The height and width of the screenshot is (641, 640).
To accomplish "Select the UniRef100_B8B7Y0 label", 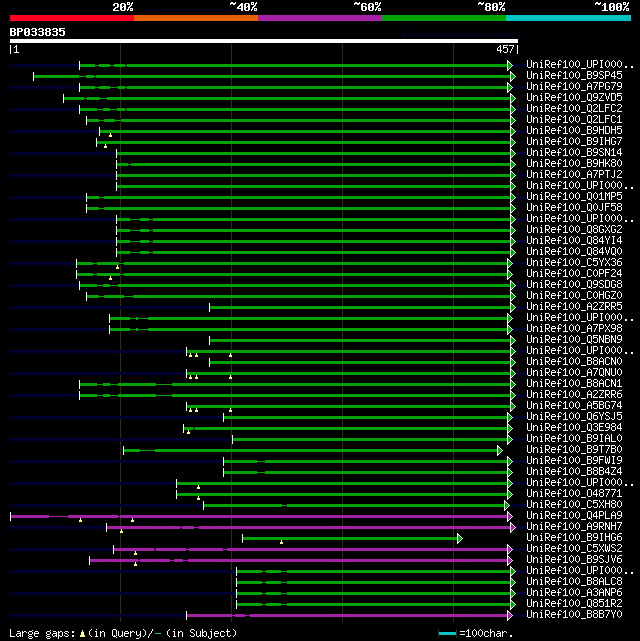I will [574, 614].
